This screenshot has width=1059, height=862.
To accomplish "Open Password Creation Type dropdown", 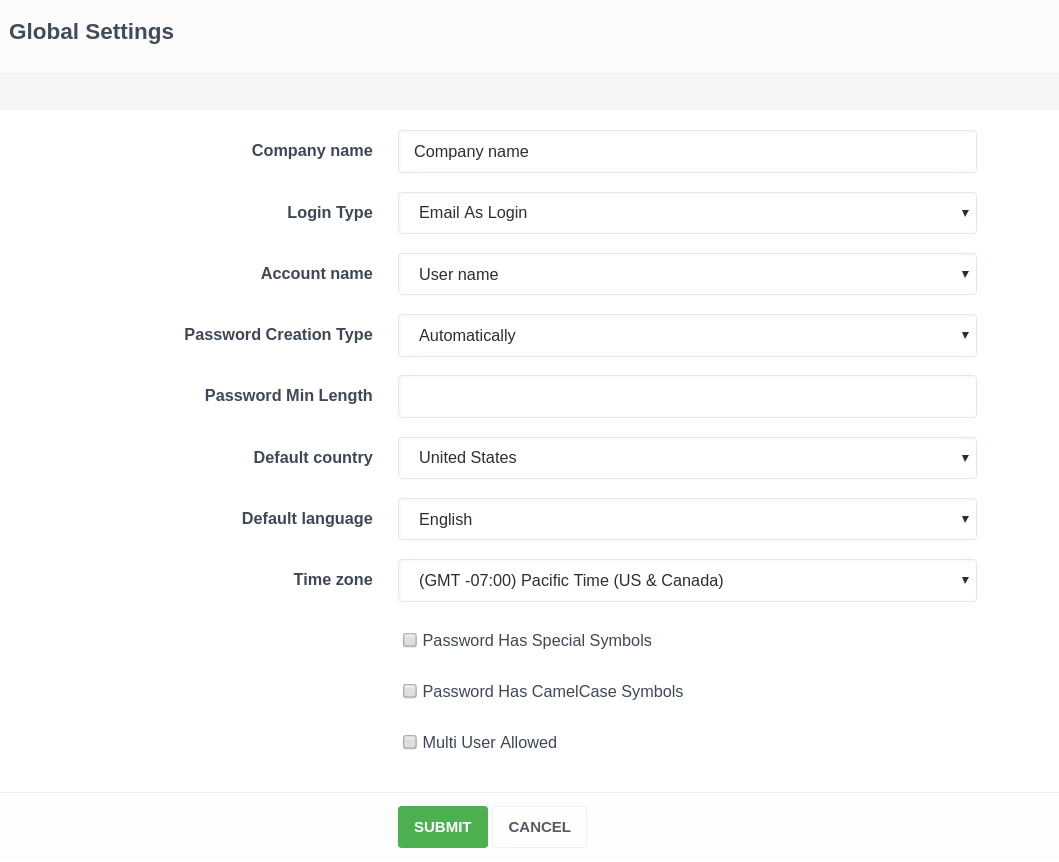I will pos(687,335).
